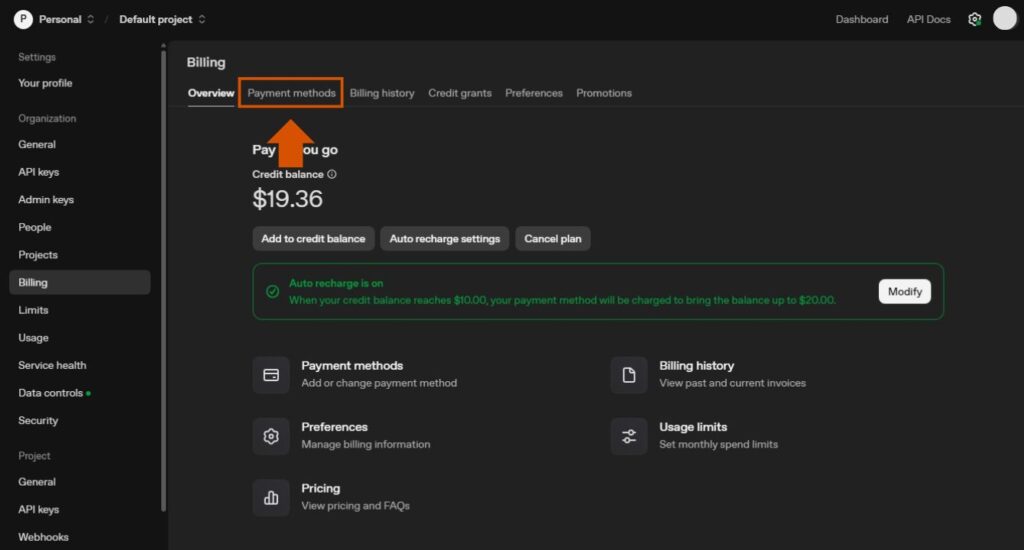Open the user profile avatar
Image resolution: width=1024 pixels, height=550 pixels.
(x=1004, y=19)
